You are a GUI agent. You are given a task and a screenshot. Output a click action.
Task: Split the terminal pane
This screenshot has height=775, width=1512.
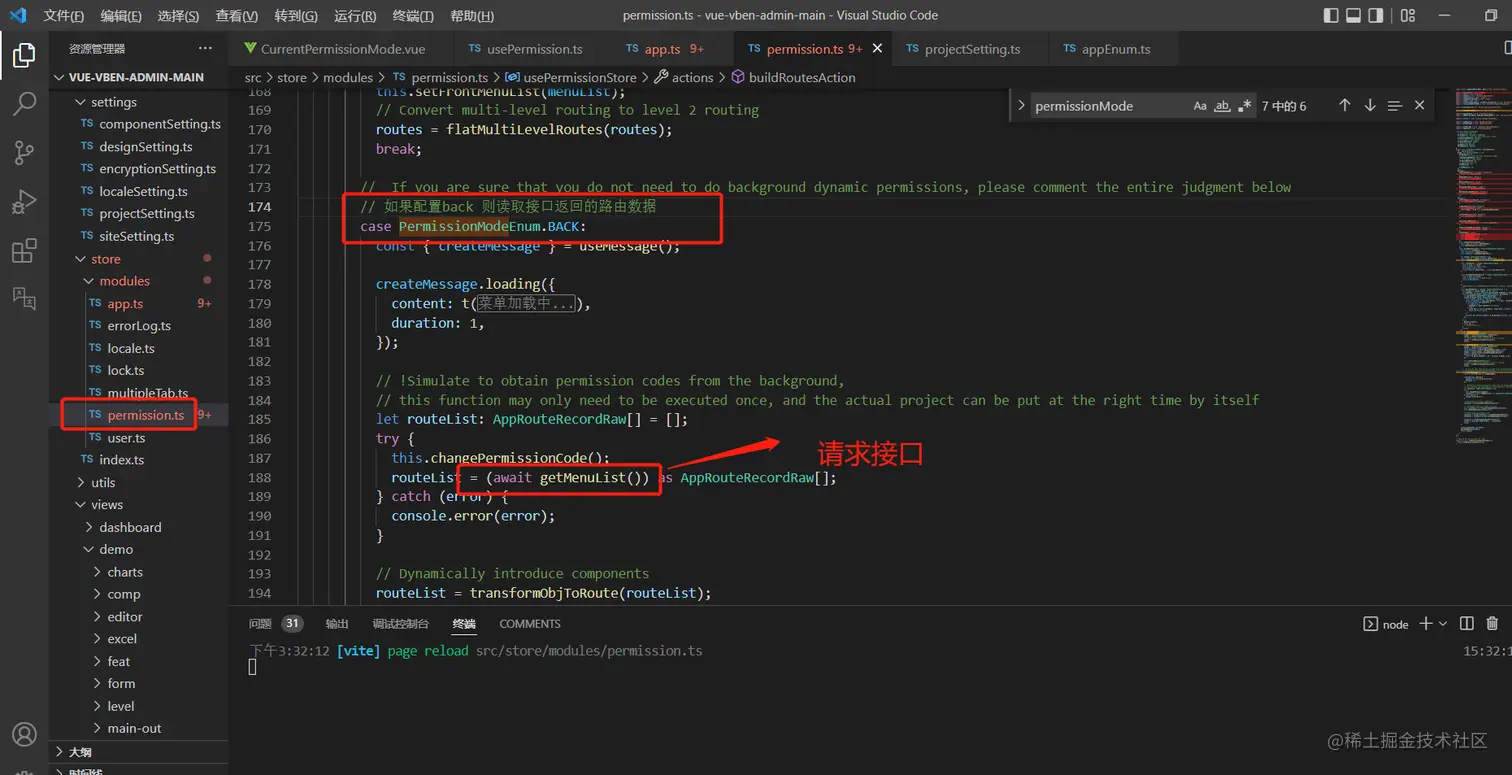pyautogui.click(x=1467, y=623)
